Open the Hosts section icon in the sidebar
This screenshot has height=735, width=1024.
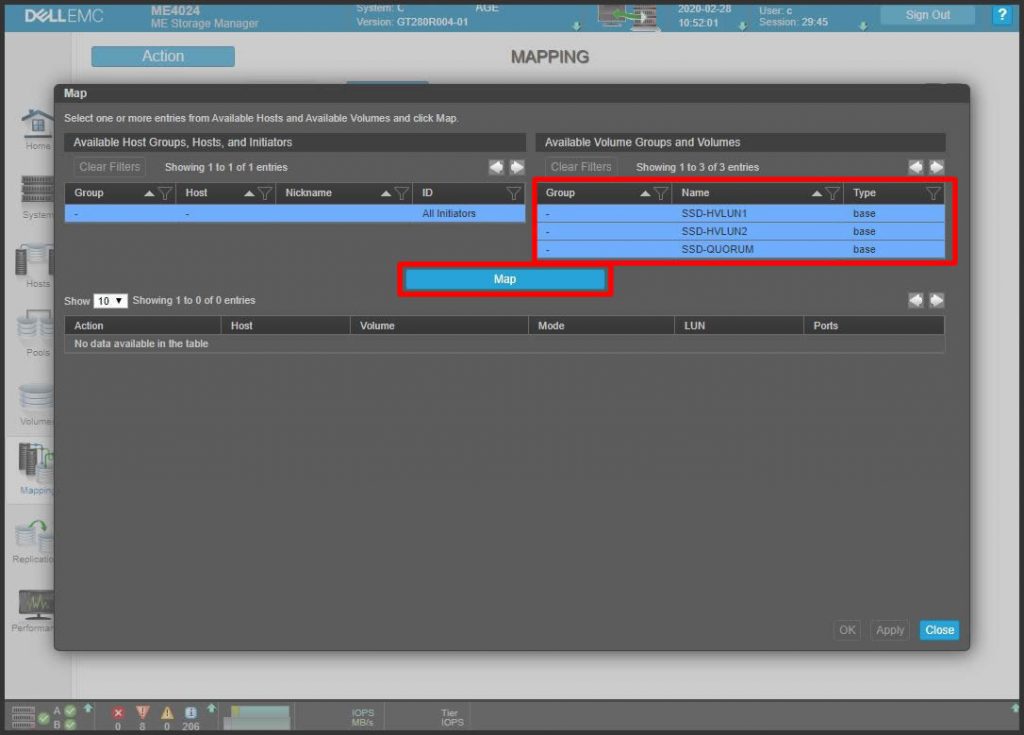[x=34, y=259]
